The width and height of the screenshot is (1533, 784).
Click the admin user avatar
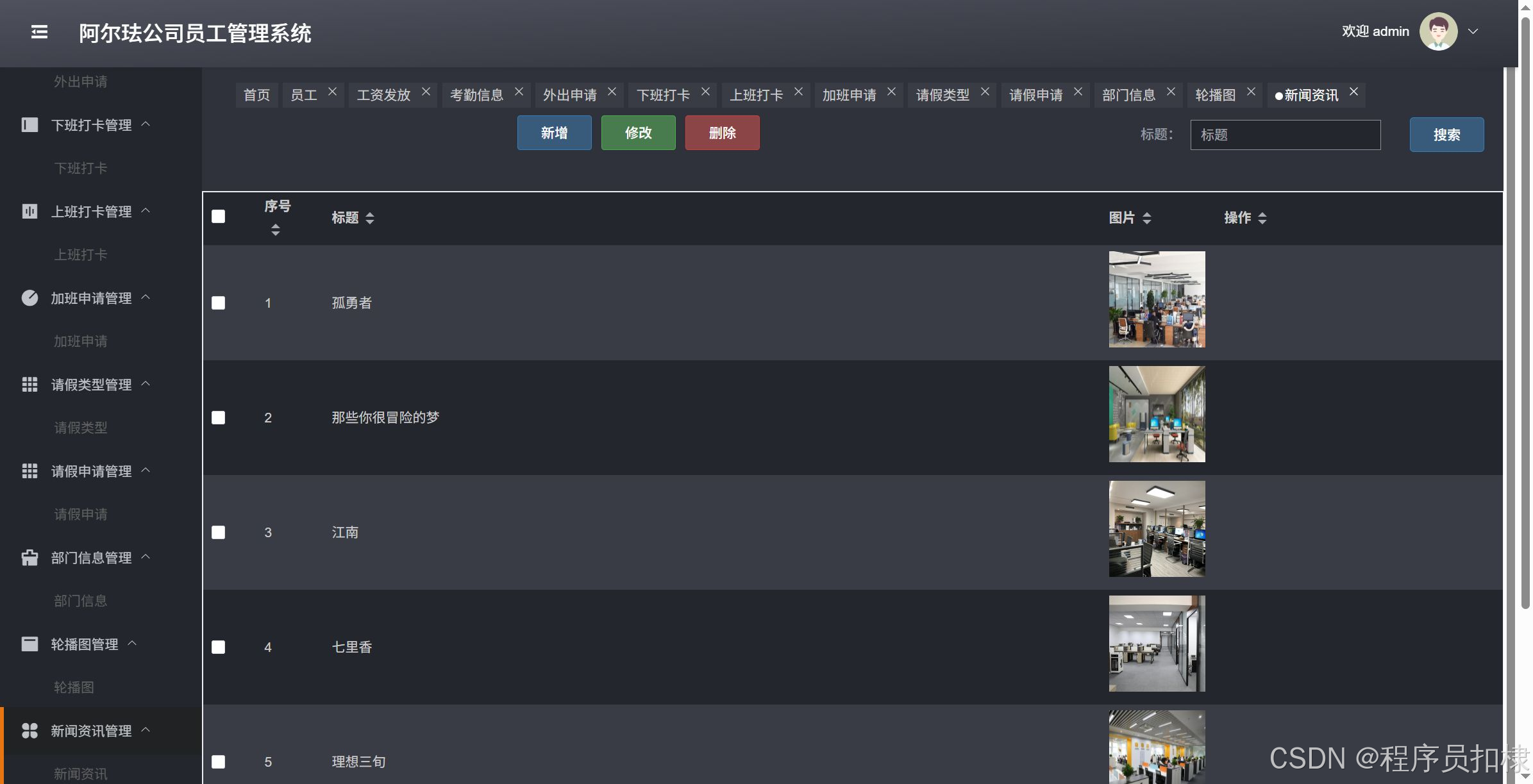point(1438,31)
